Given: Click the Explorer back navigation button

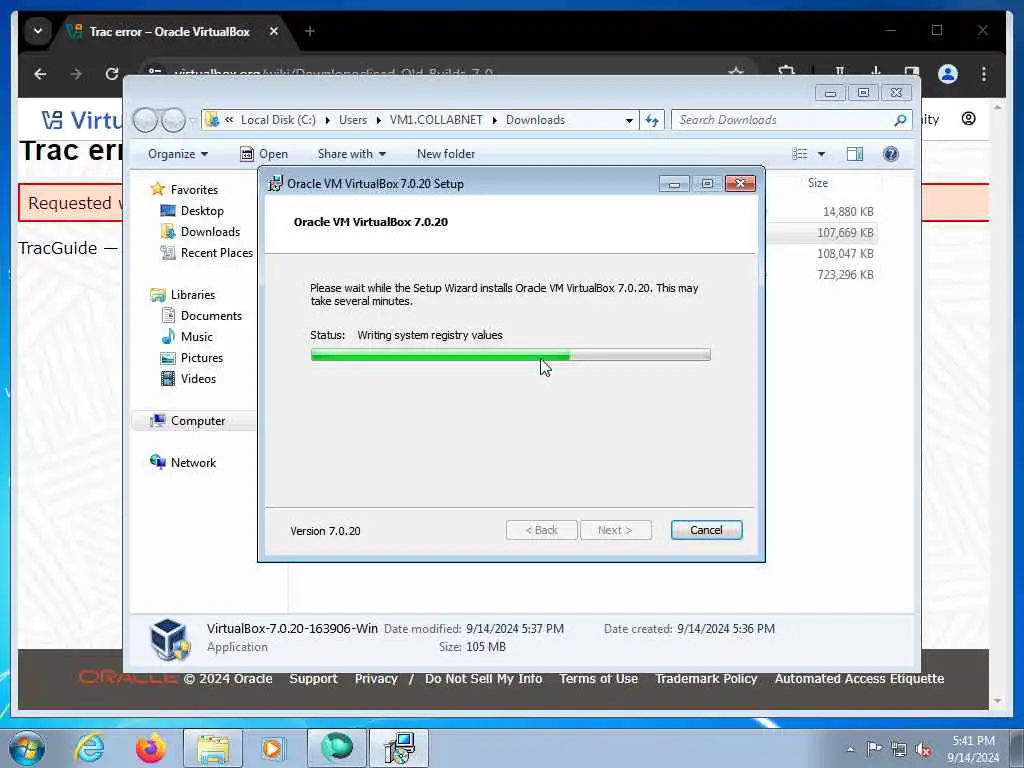Looking at the screenshot, I should click(x=145, y=120).
